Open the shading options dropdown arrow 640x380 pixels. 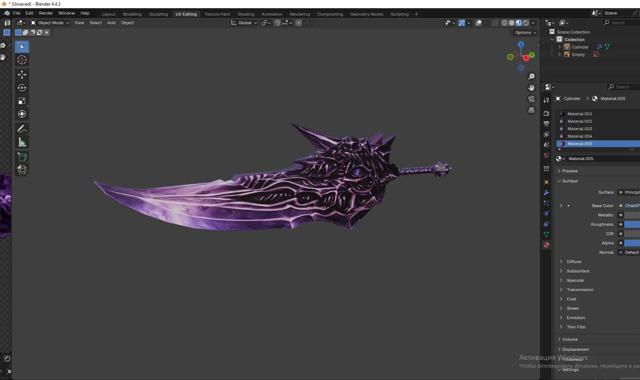point(533,23)
